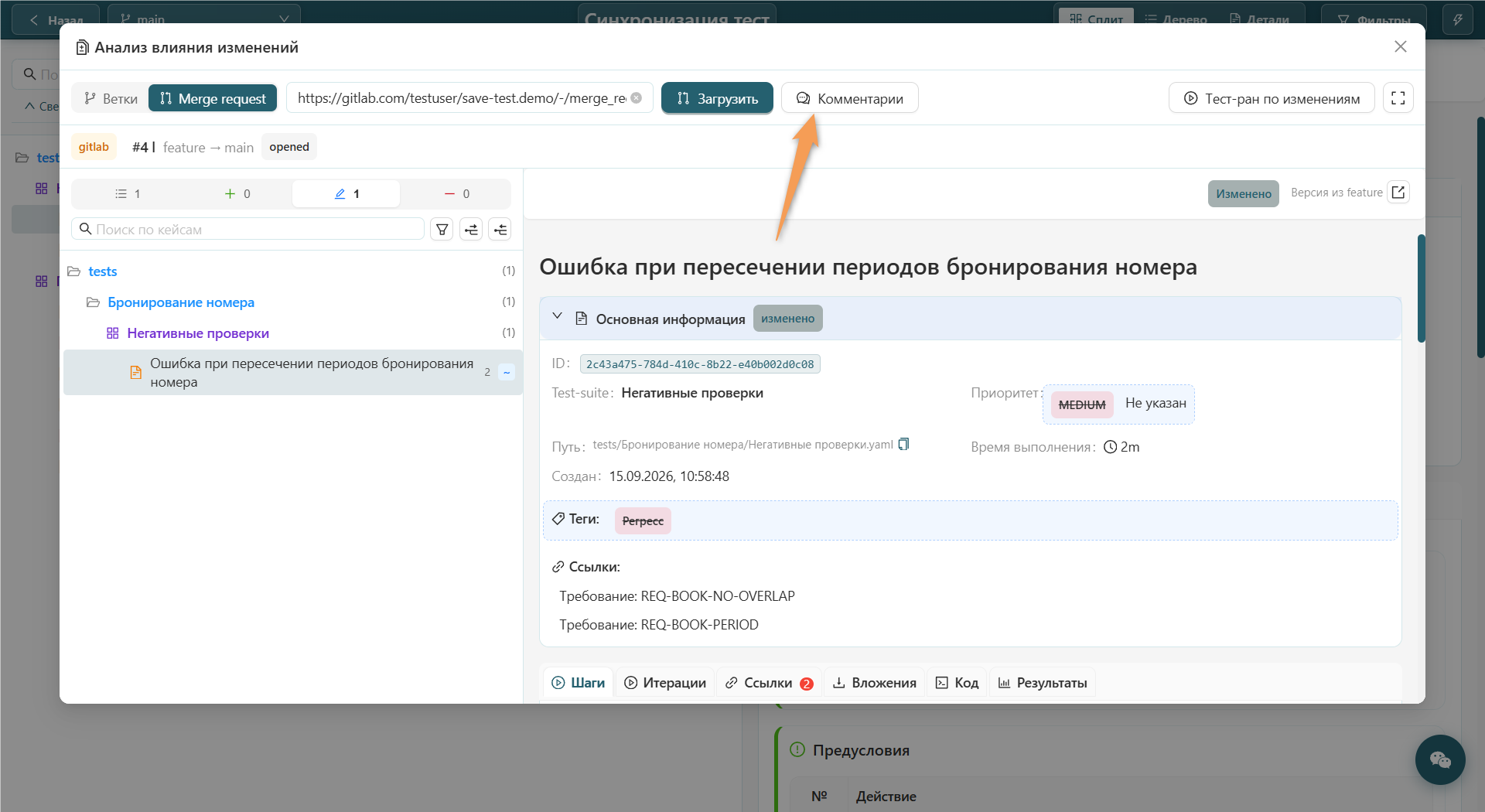Open the Результаты tab
1485x812 pixels.
[x=1043, y=683]
